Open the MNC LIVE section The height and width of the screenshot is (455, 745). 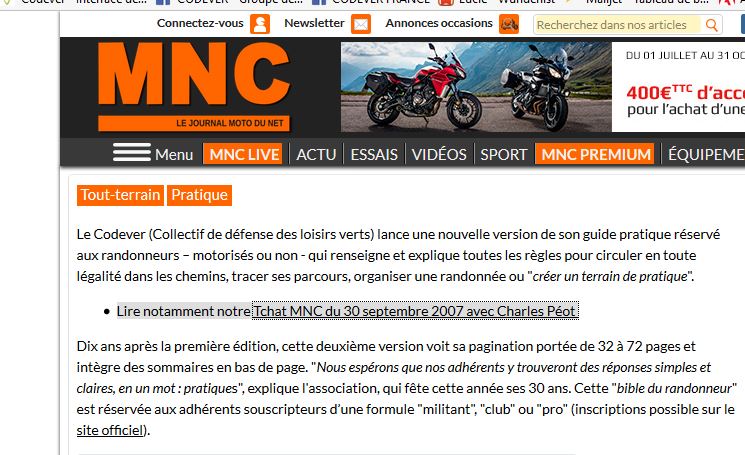pyautogui.click(x=244, y=154)
